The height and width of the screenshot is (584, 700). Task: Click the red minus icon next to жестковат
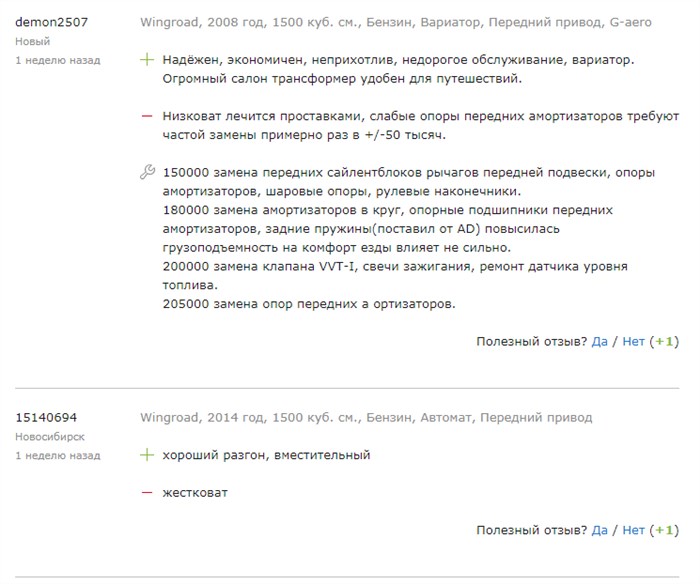pyautogui.click(x=147, y=493)
